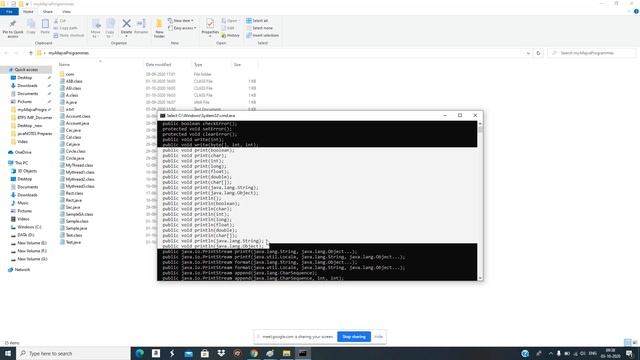Select the Account.java file
The width and height of the screenshot is (640, 360).
pos(77,123)
